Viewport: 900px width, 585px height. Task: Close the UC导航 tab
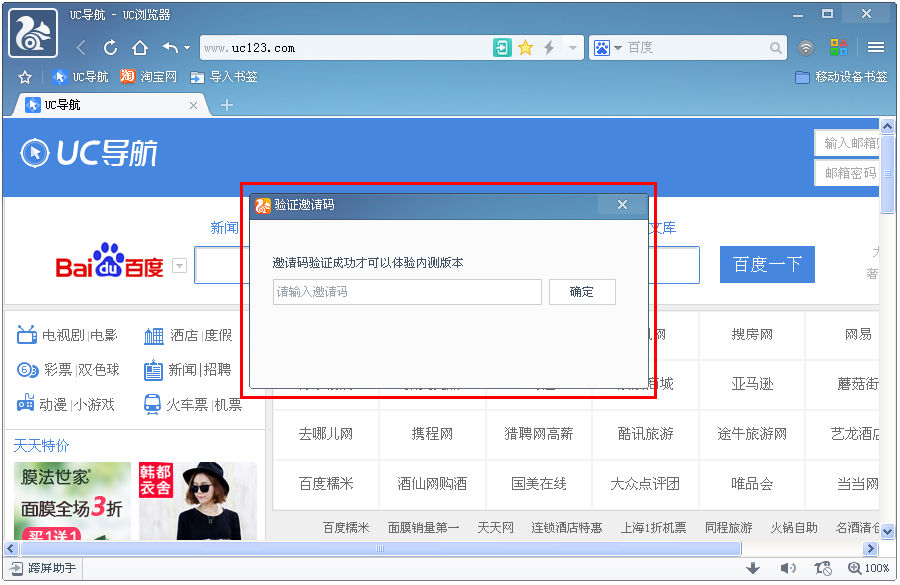tap(193, 106)
